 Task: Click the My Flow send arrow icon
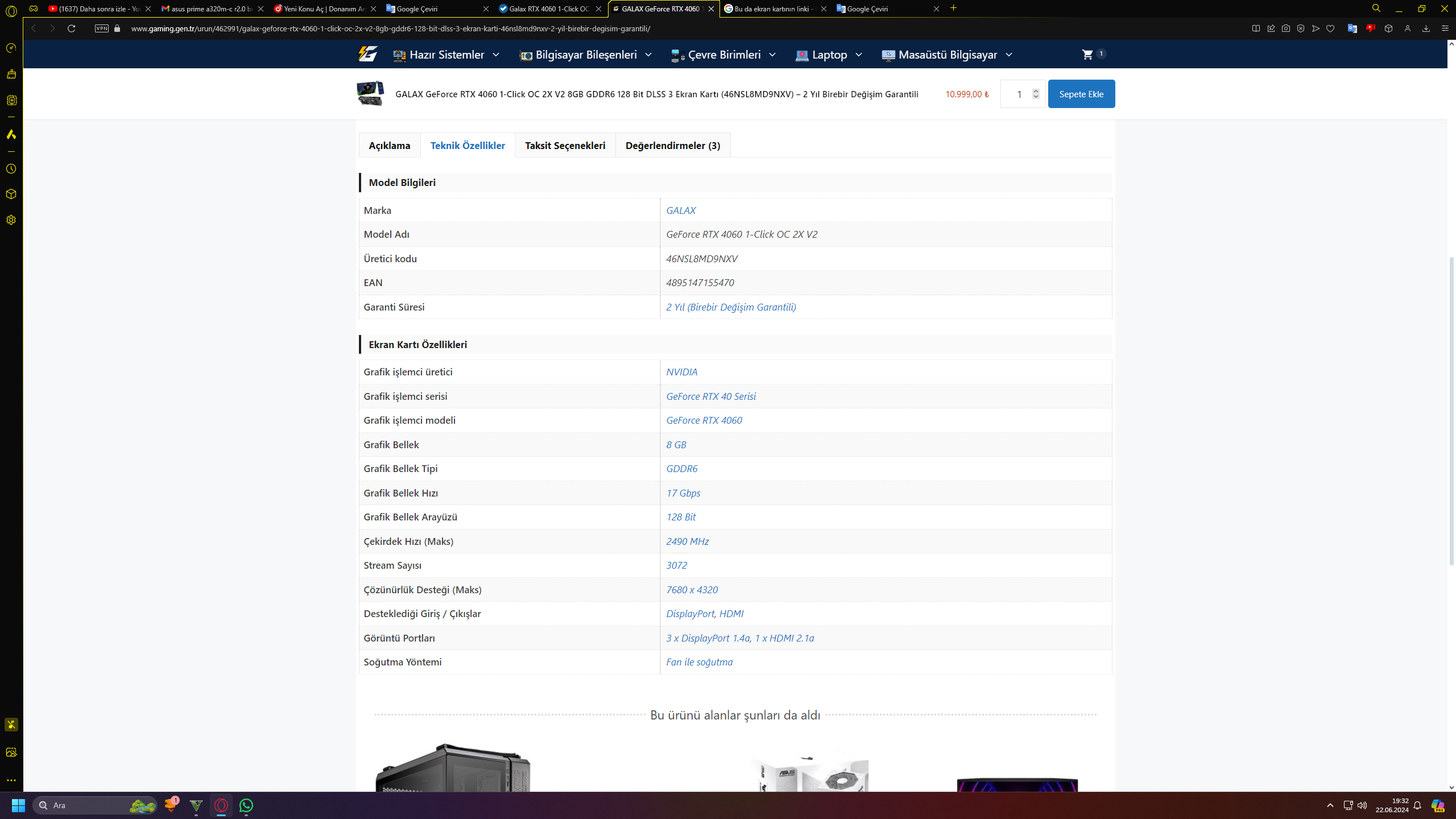pos(1316,28)
